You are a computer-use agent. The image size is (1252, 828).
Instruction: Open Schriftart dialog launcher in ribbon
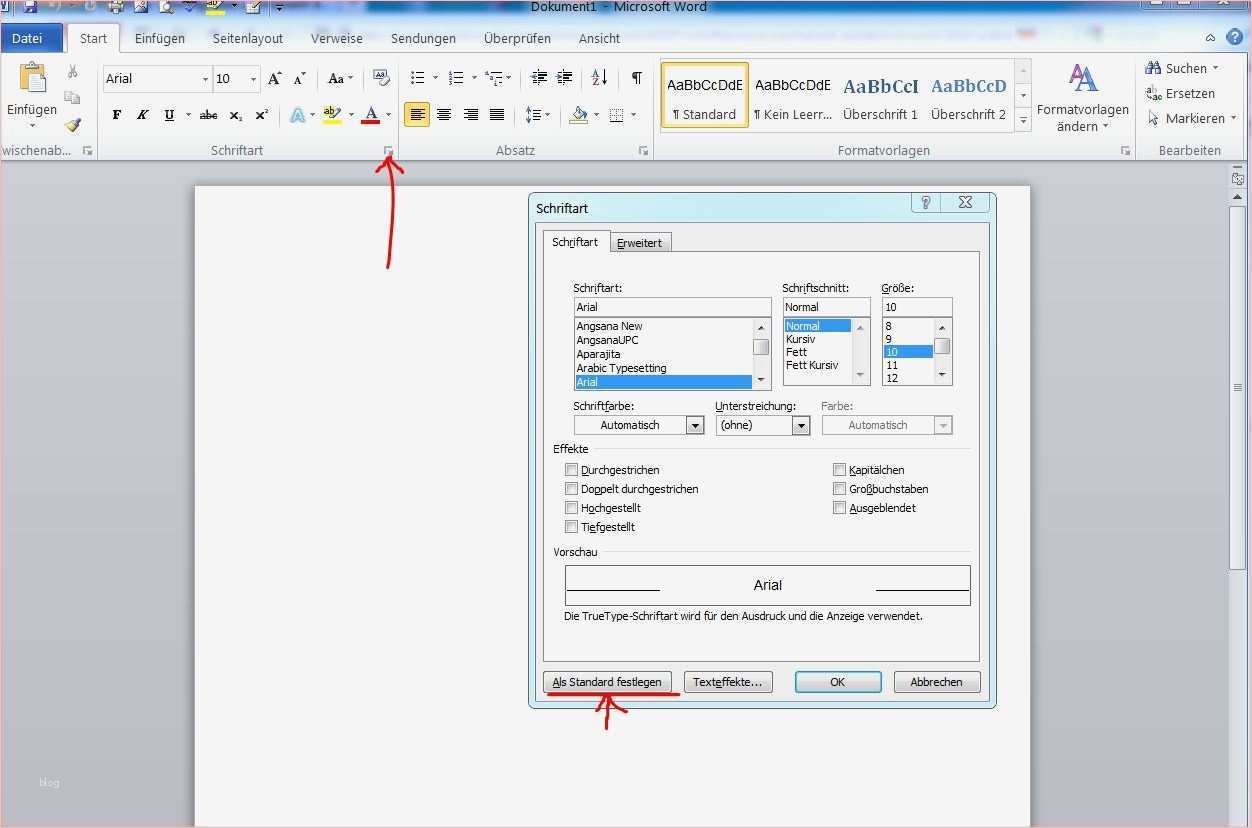click(x=389, y=152)
